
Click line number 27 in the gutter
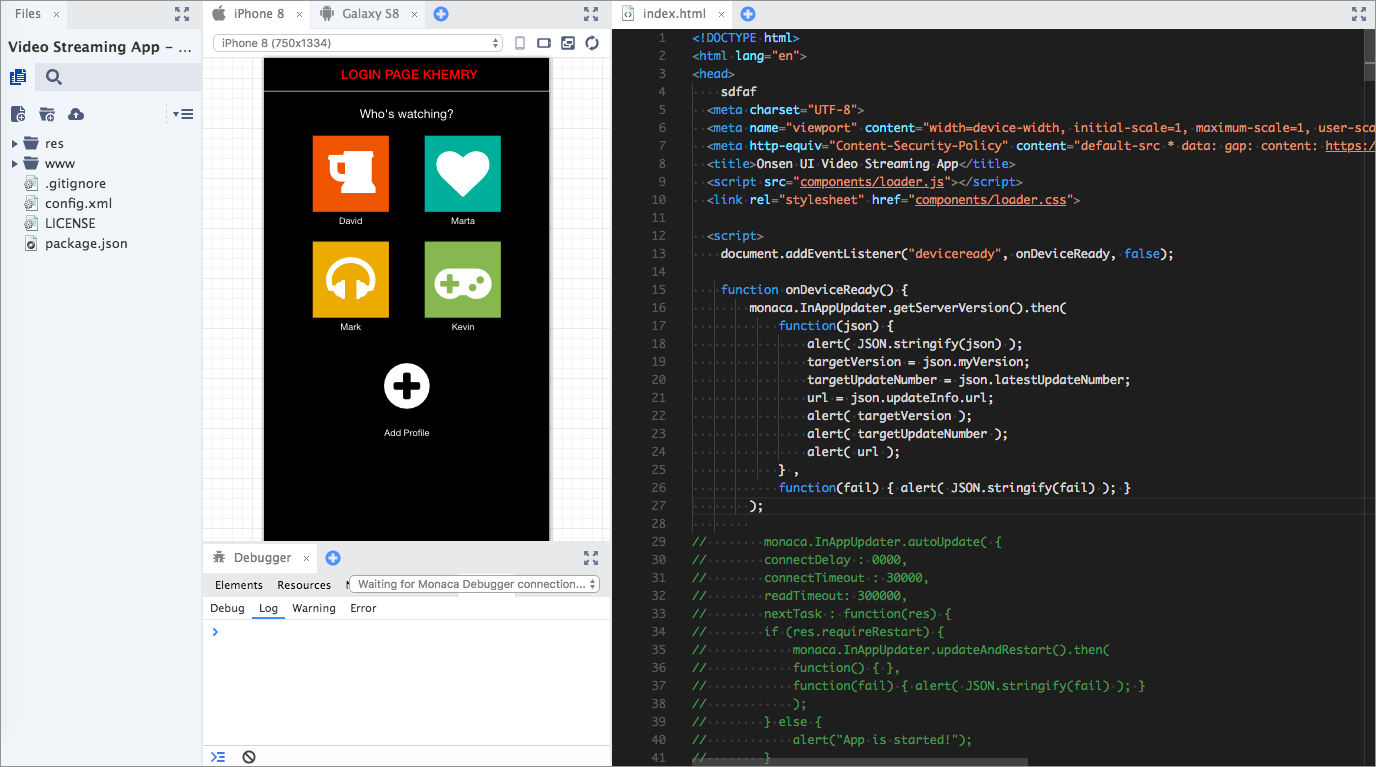click(658, 506)
